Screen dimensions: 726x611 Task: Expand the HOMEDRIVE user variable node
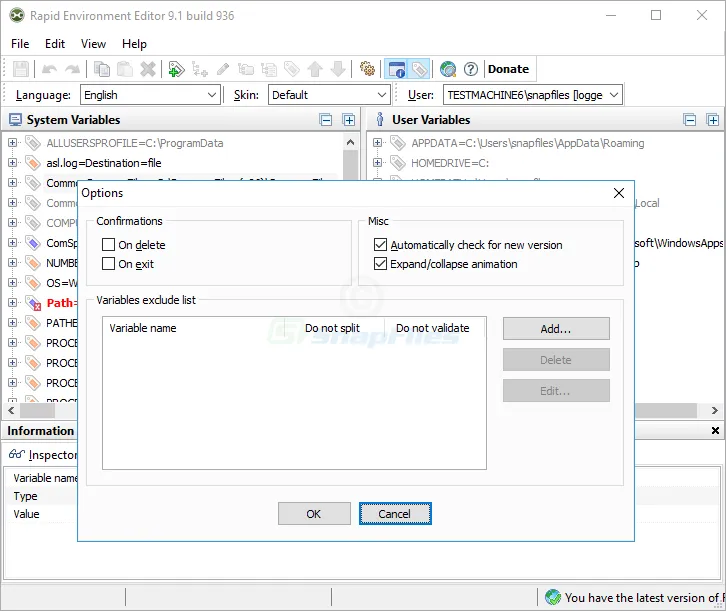377,162
